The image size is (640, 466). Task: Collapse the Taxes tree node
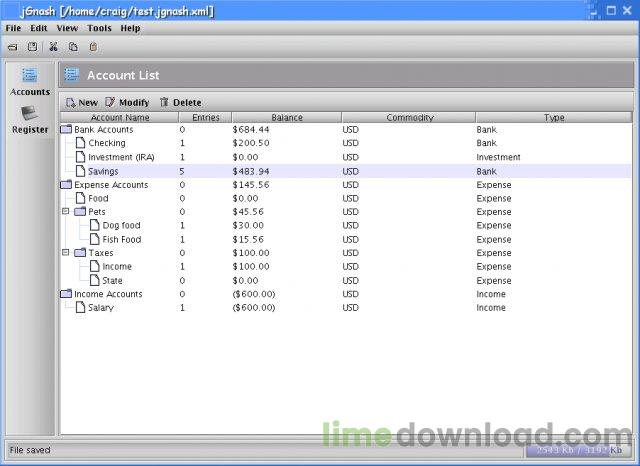coord(65,253)
